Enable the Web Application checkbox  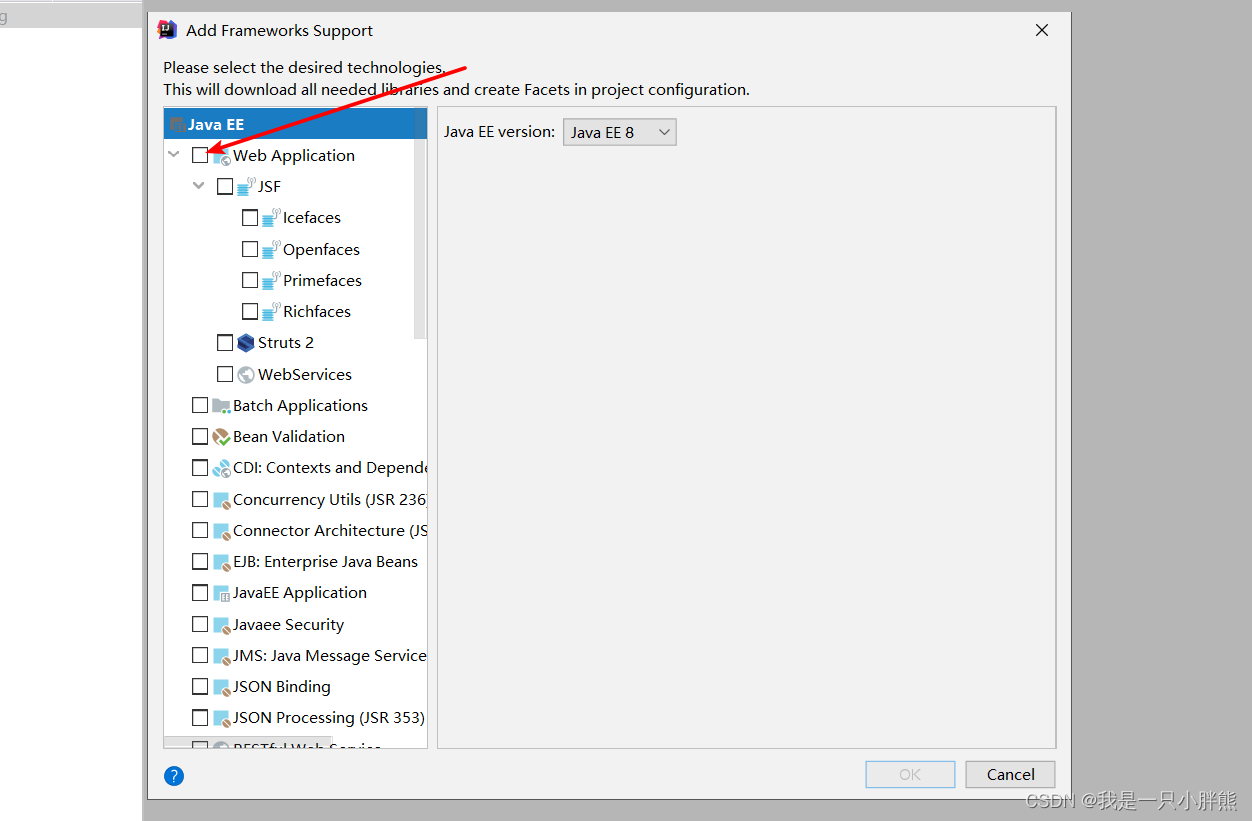click(x=200, y=155)
